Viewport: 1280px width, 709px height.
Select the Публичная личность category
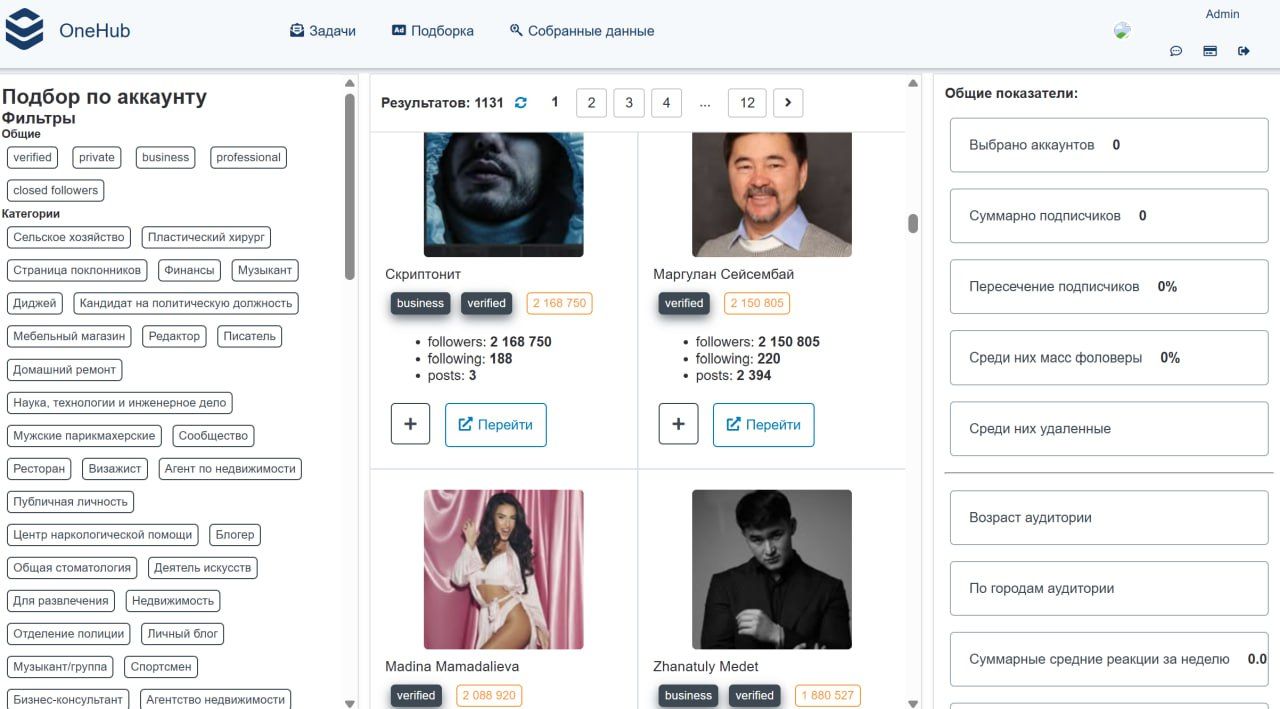[x=70, y=501]
